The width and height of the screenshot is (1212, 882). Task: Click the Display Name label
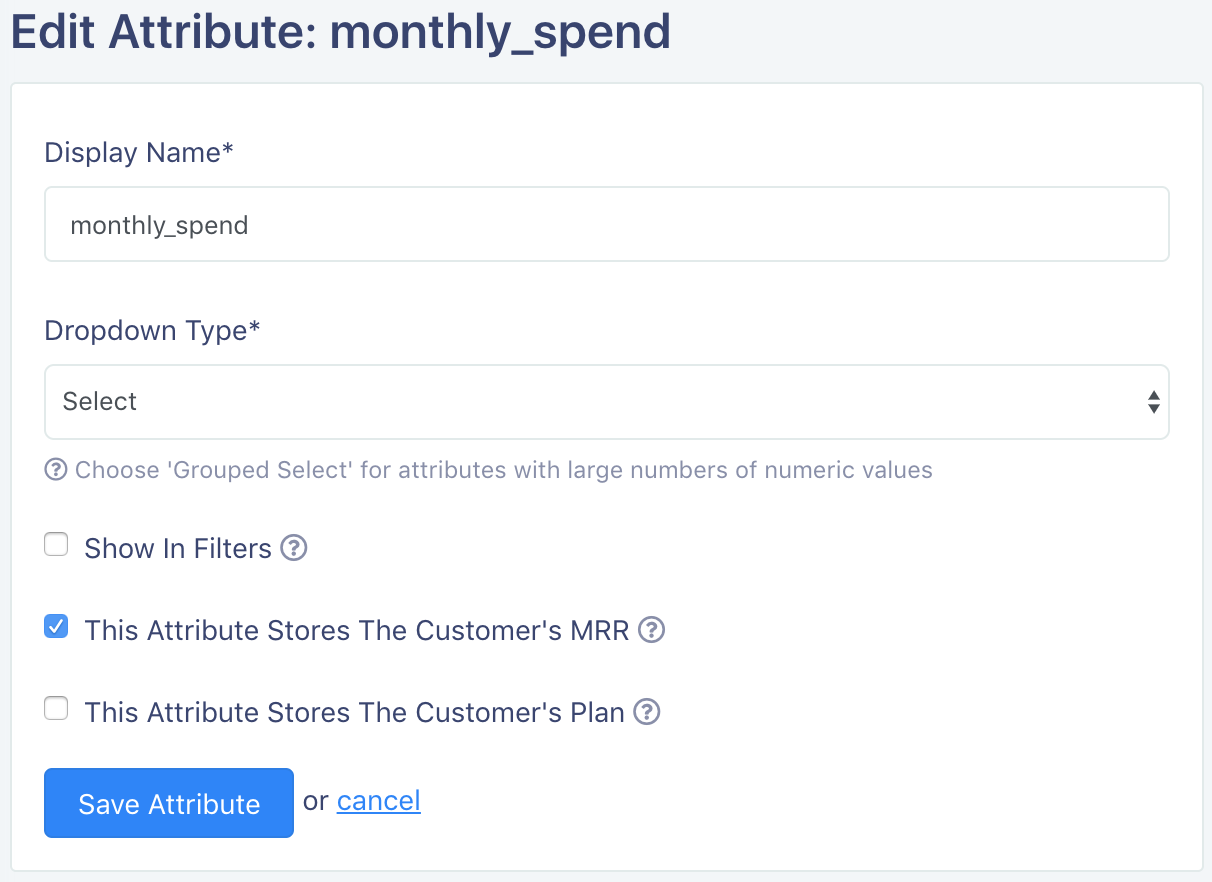coord(139,153)
